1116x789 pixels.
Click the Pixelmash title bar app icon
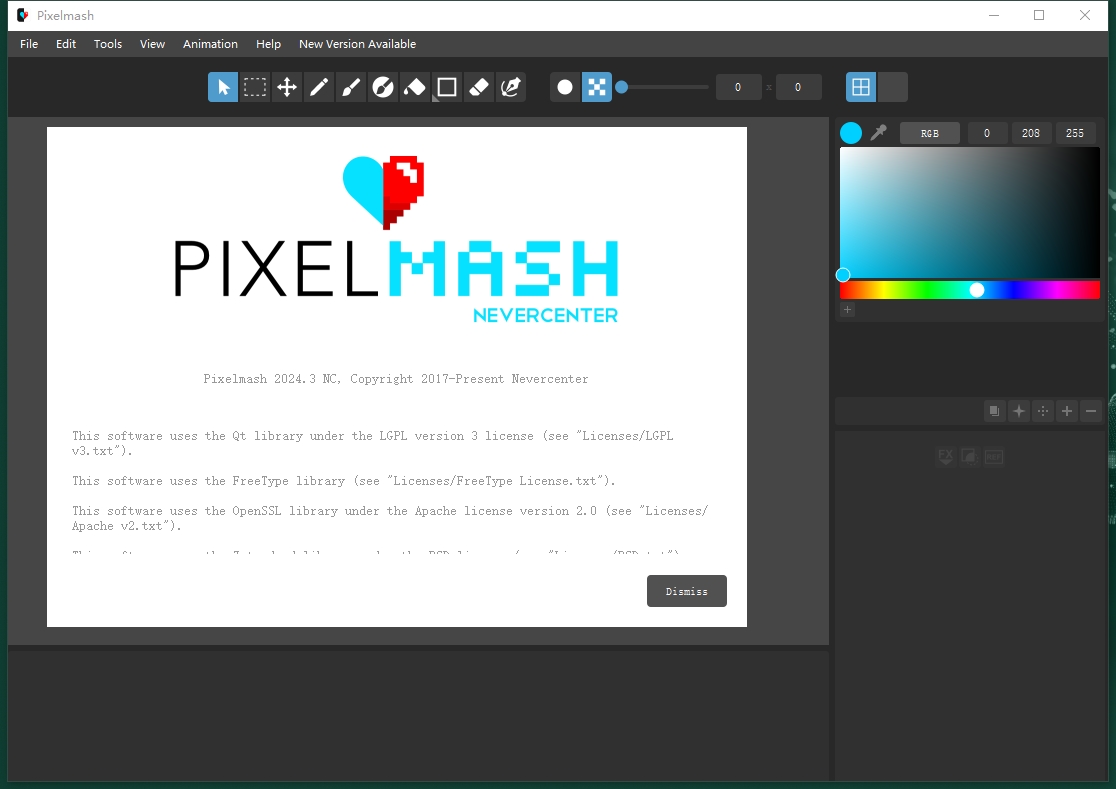tap(23, 15)
